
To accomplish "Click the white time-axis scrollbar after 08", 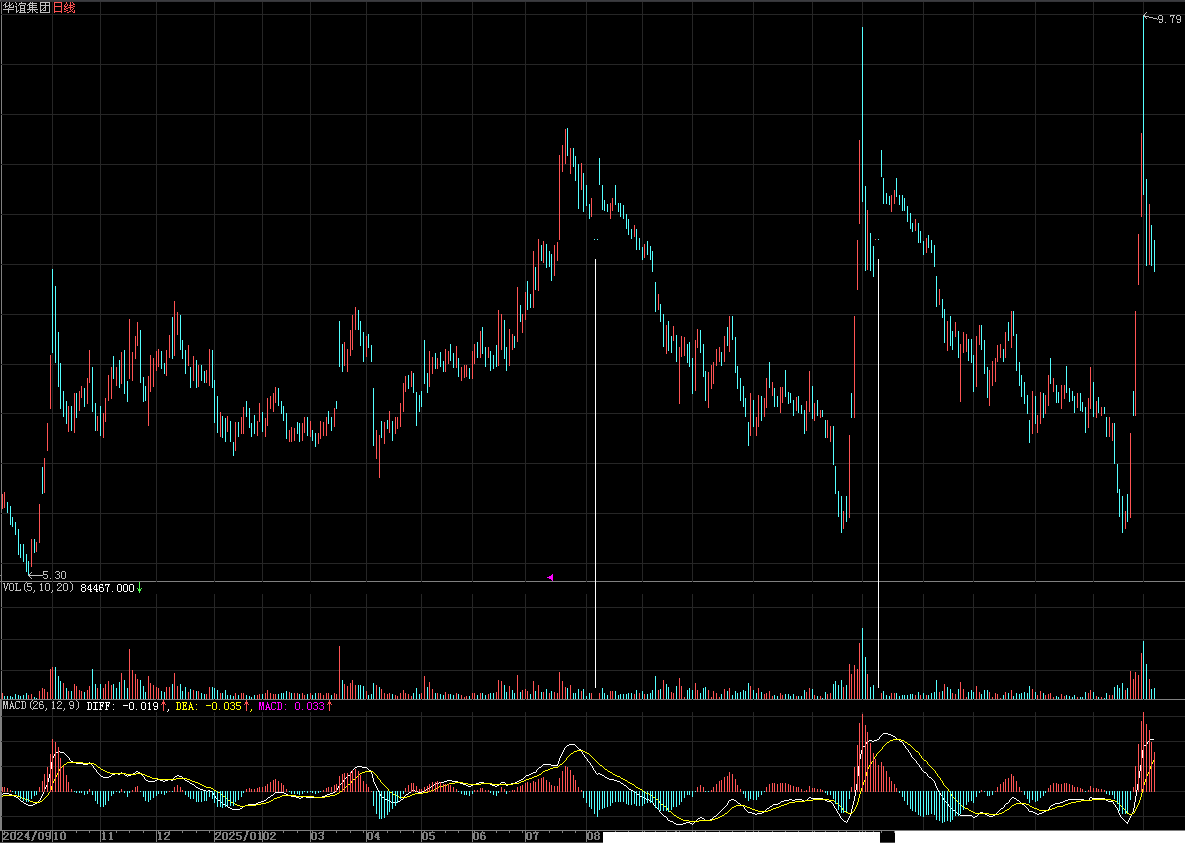I will 741,837.
